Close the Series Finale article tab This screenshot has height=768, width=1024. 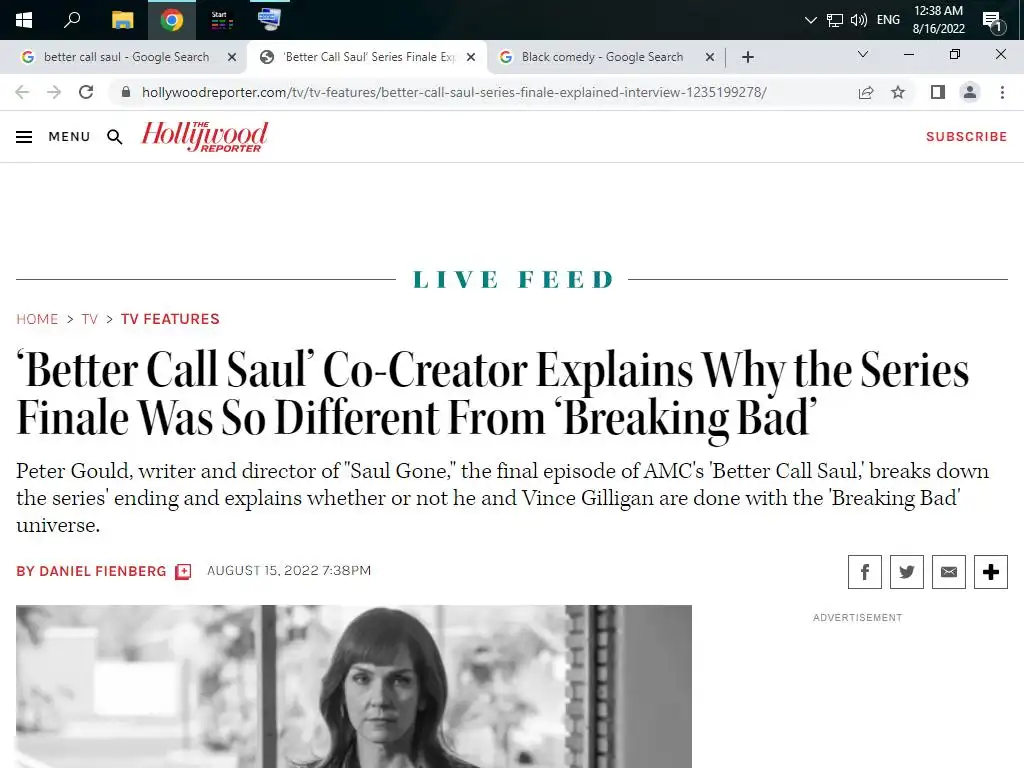pos(471,57)
